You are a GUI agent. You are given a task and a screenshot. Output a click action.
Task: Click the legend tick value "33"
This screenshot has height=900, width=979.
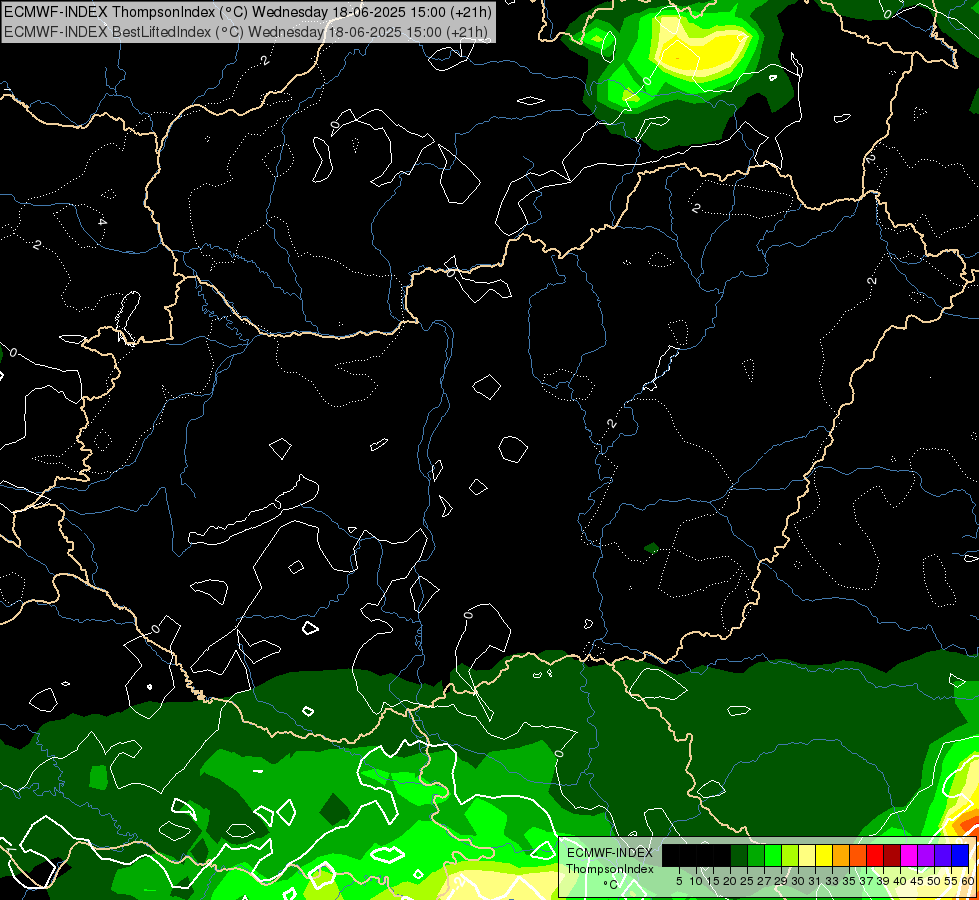coord(832,881)
